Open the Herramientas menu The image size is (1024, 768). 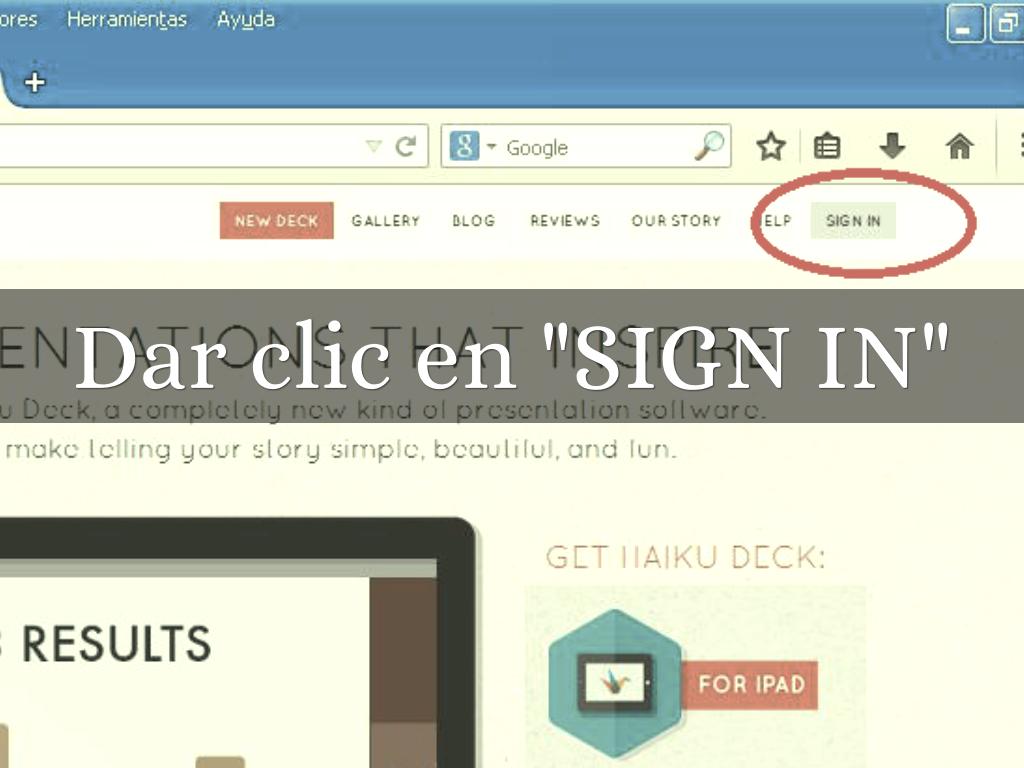pyautogui.click(x=127, y=19)
